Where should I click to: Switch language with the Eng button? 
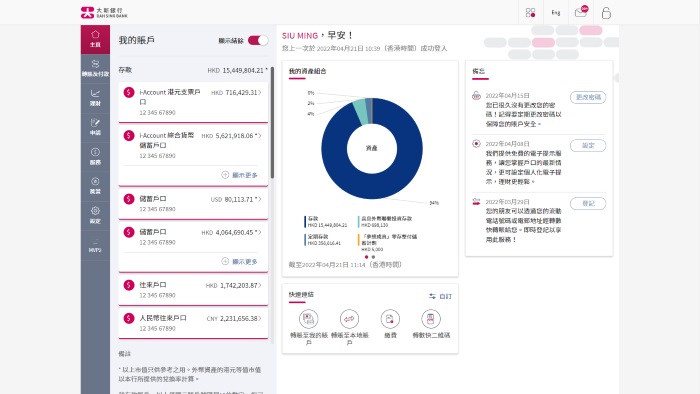coord(556,12)
